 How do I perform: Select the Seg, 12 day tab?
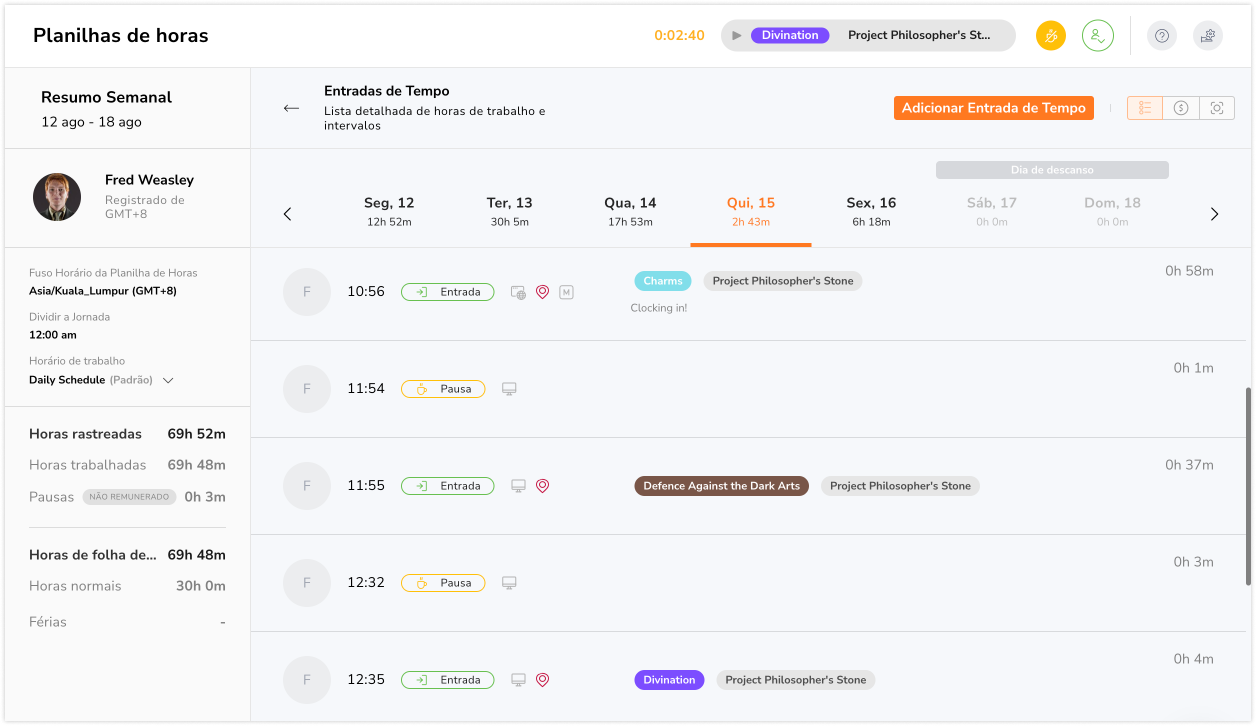(x=389, y=211)
